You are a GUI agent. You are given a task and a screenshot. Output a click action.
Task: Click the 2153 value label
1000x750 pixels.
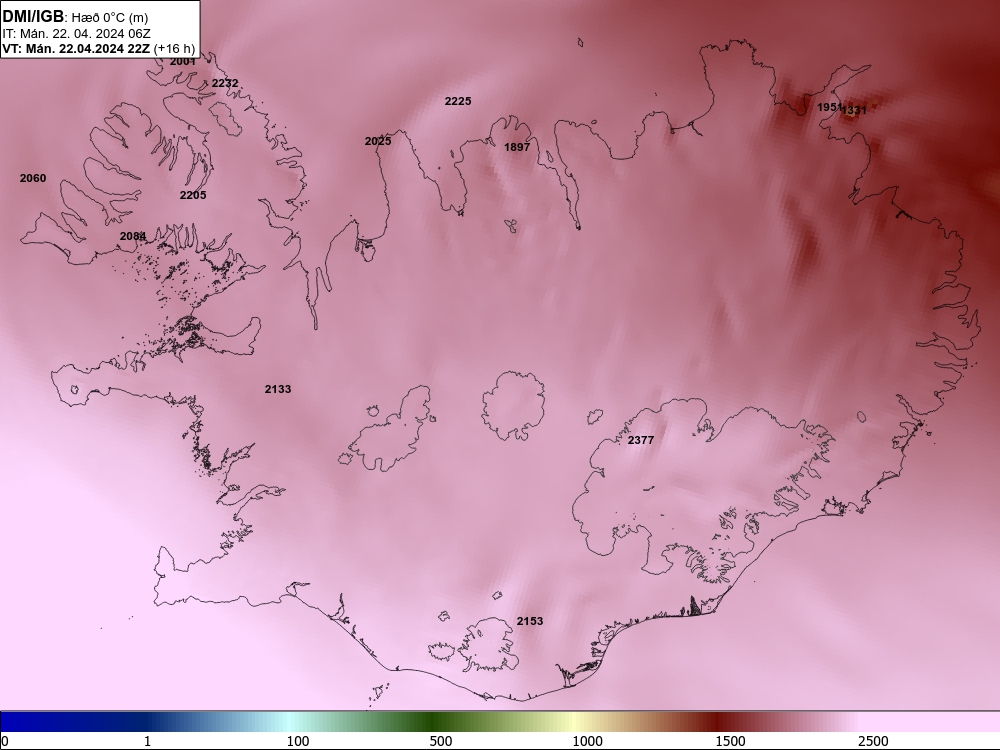[530, 621]
